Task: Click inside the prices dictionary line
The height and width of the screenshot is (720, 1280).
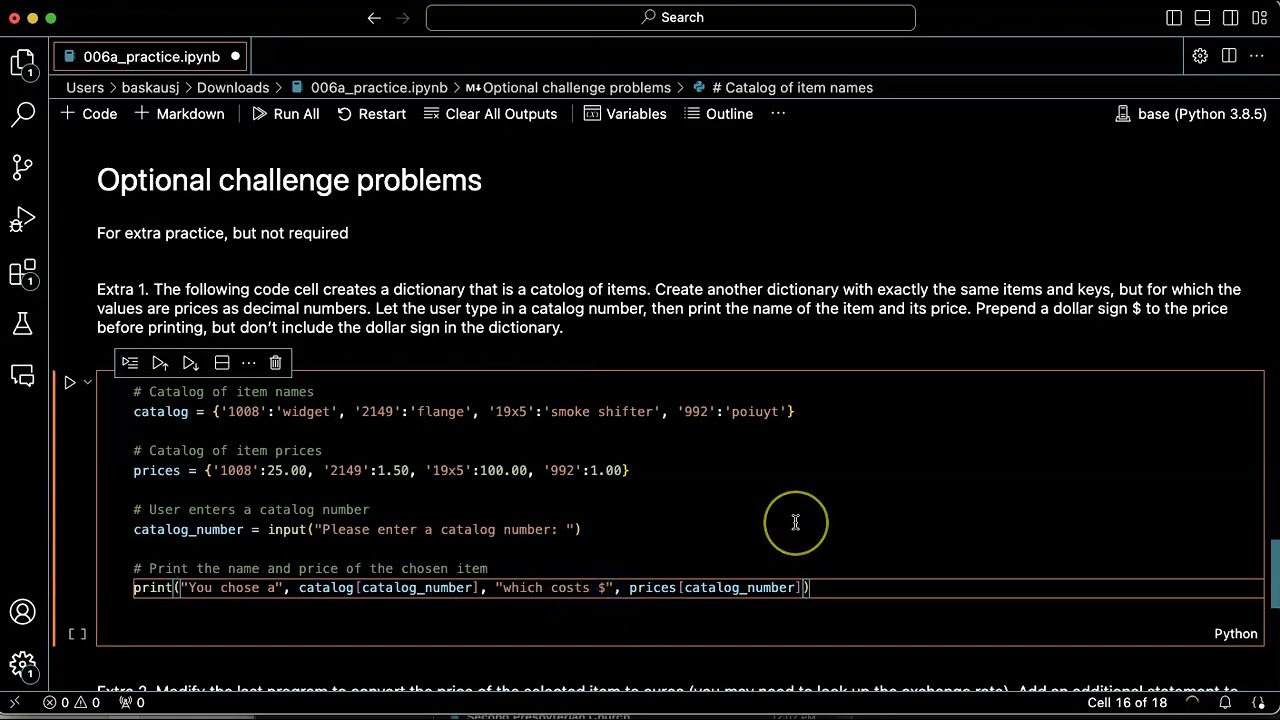Action: pyautogui.click(x=381, y=471)
